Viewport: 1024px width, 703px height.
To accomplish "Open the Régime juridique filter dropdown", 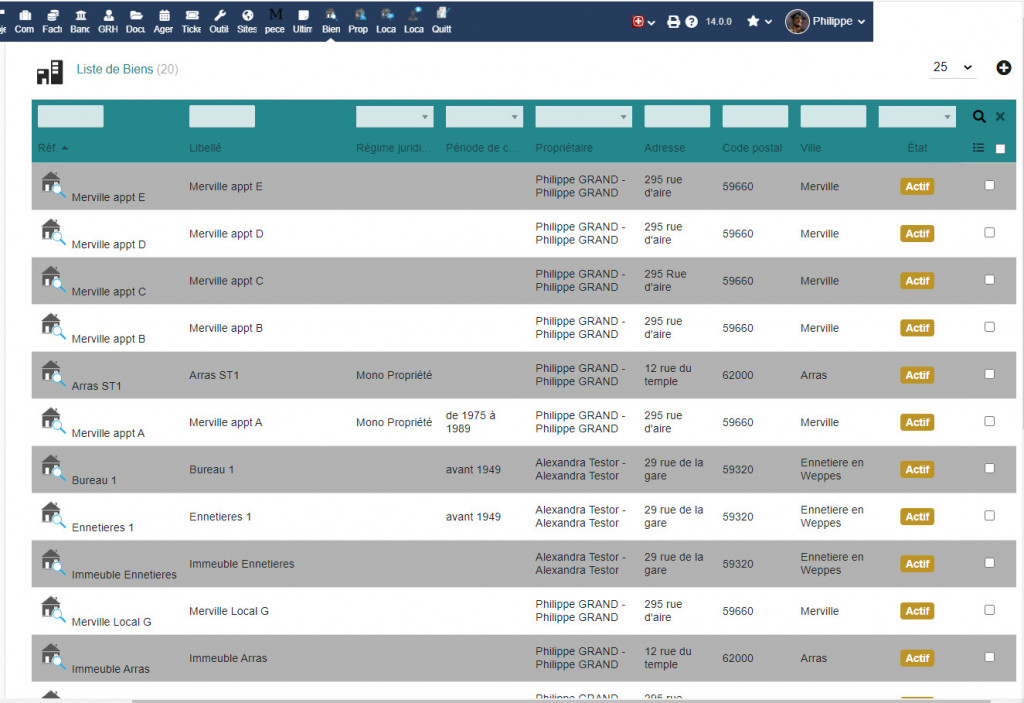I will click(394, 117).
